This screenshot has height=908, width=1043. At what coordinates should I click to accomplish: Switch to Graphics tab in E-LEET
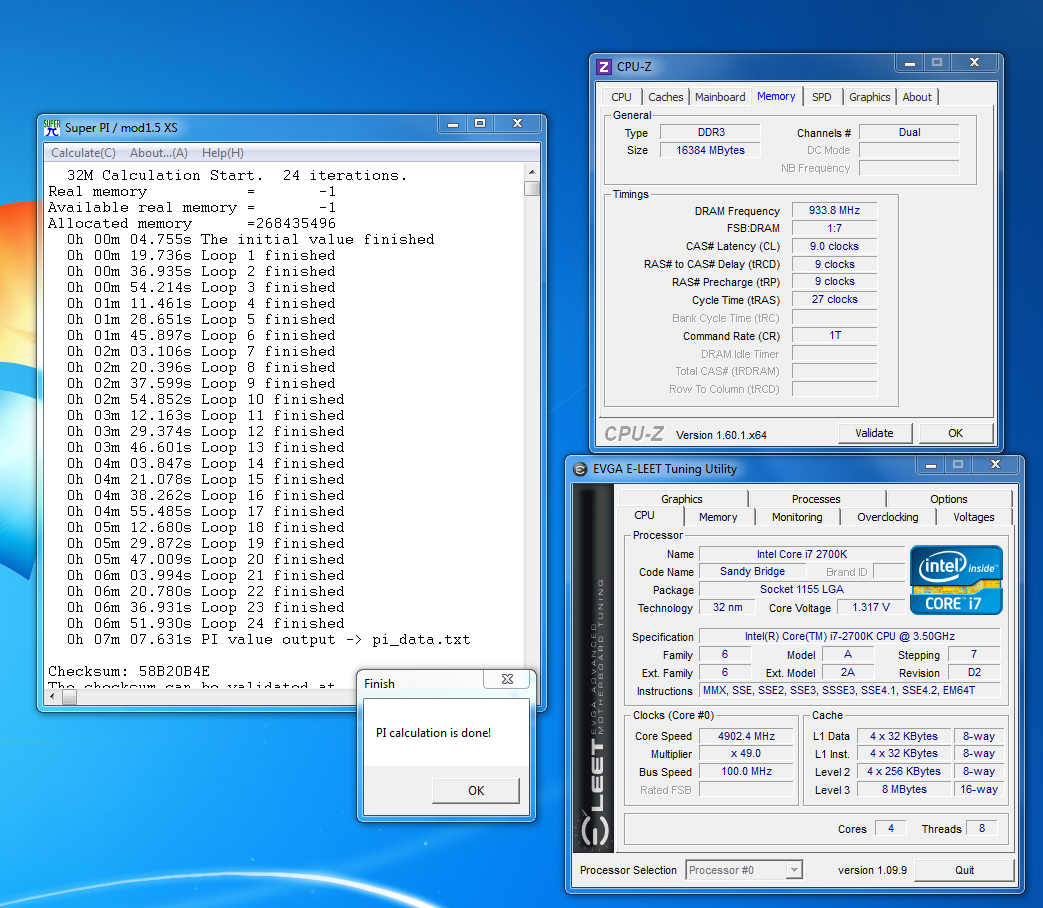coord(682,499)
